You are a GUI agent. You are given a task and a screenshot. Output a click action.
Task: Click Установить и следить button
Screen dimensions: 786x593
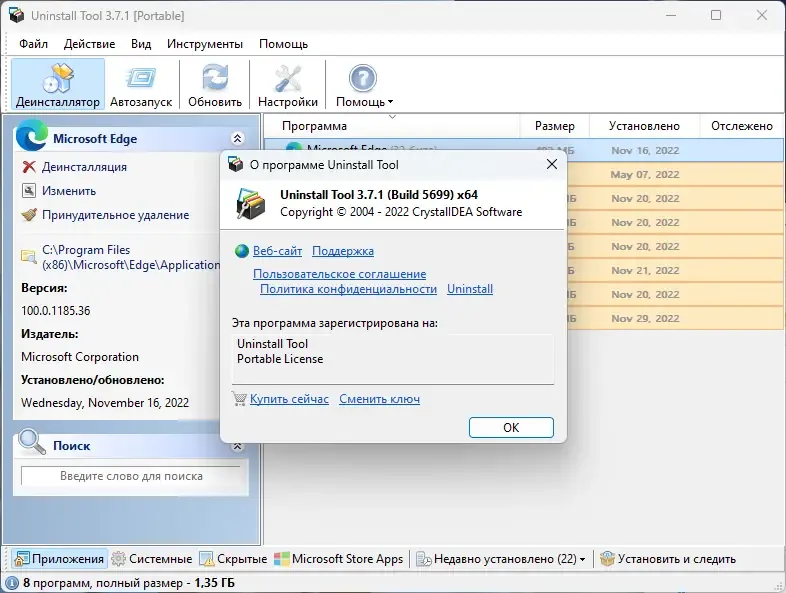coord(668,559)
